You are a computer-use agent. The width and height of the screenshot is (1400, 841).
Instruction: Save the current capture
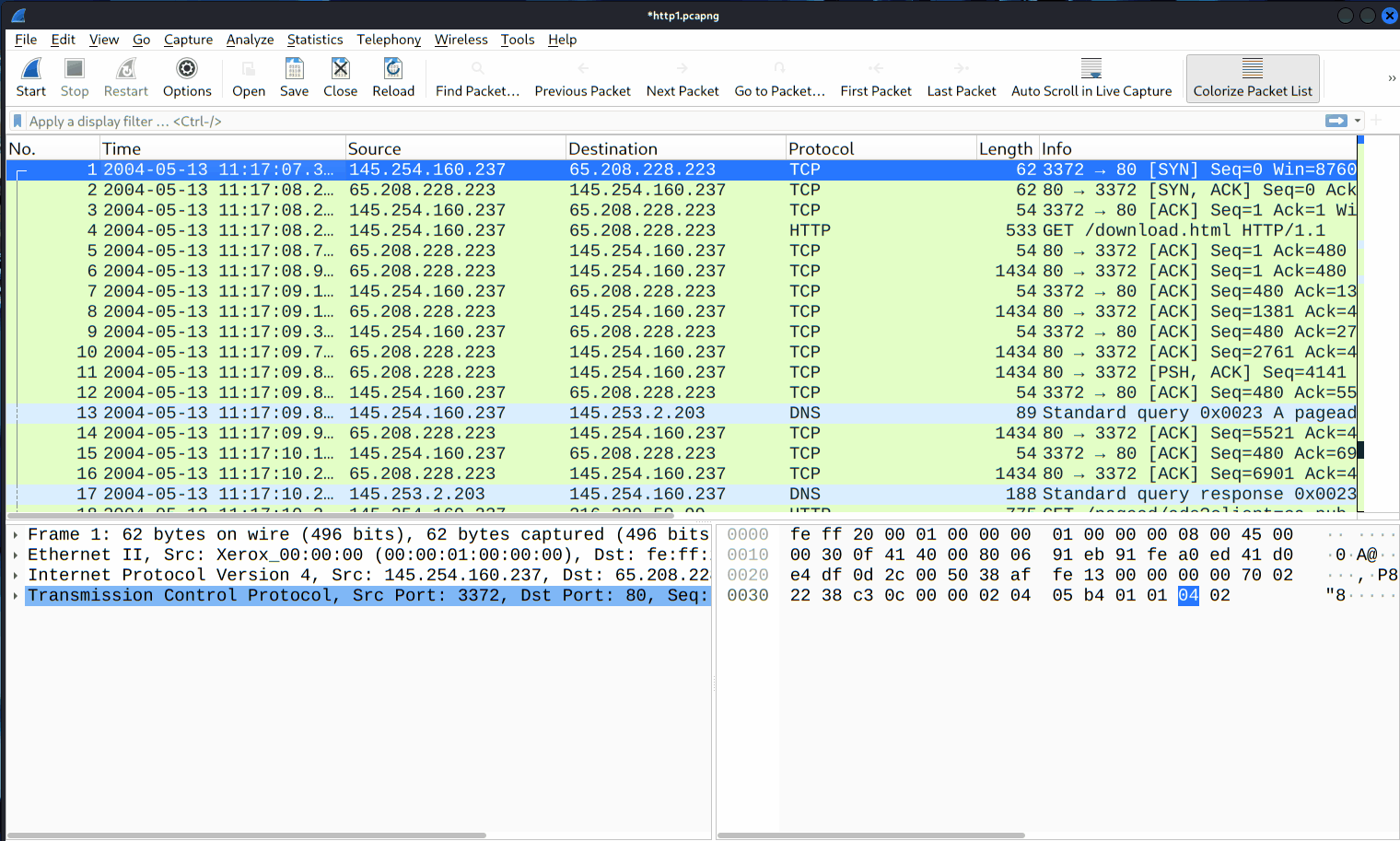point(294,78)
